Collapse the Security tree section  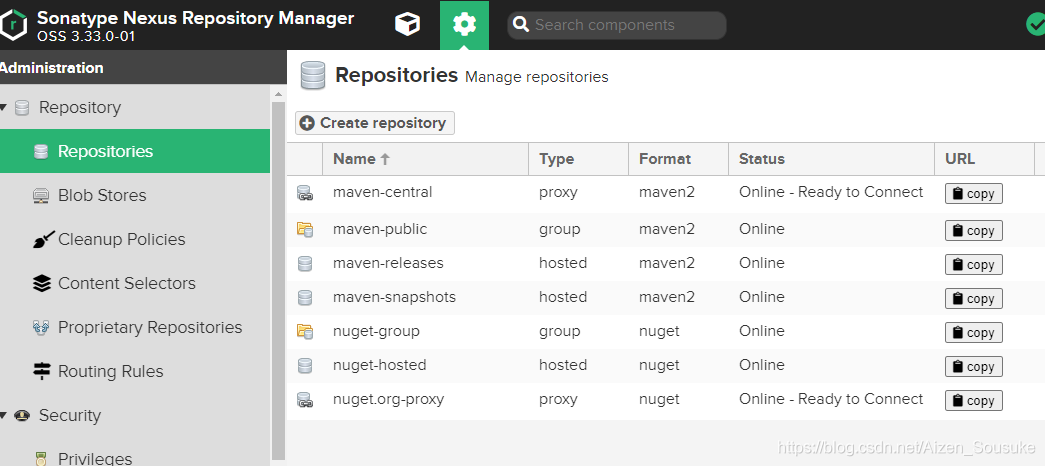pos(6,416)
